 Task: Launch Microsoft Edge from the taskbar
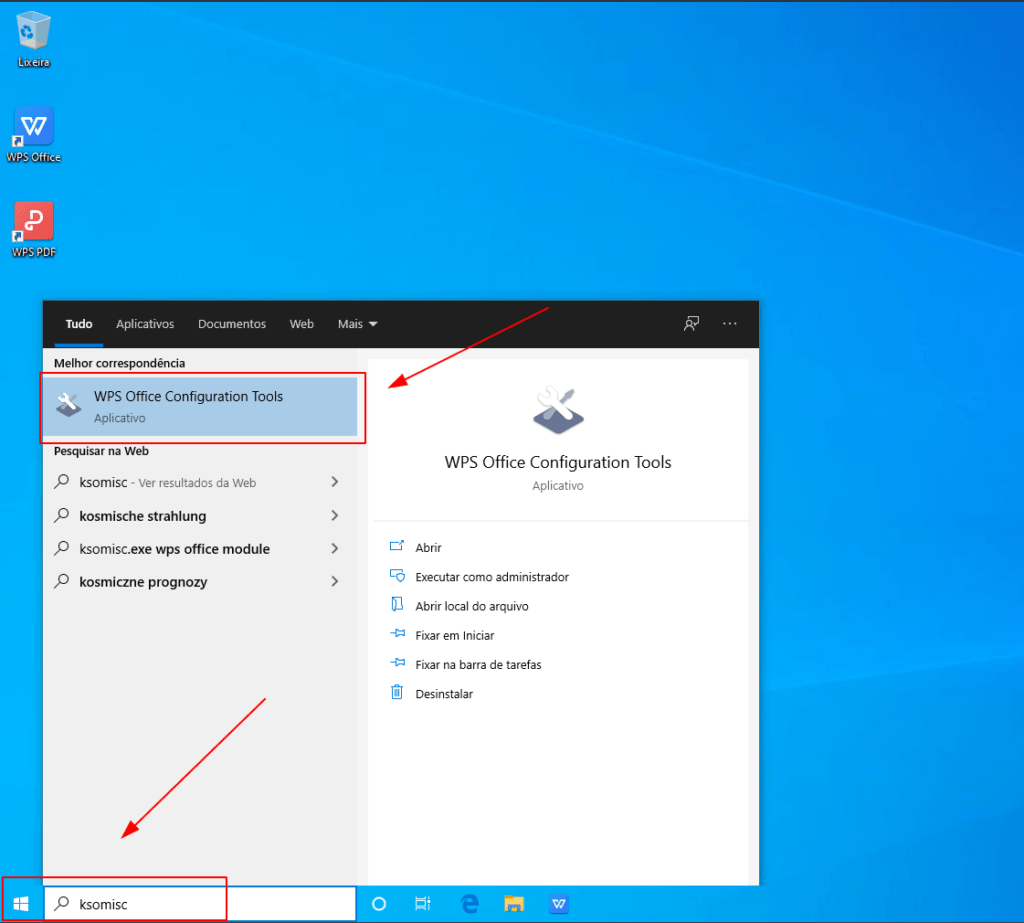pos(469,904)
